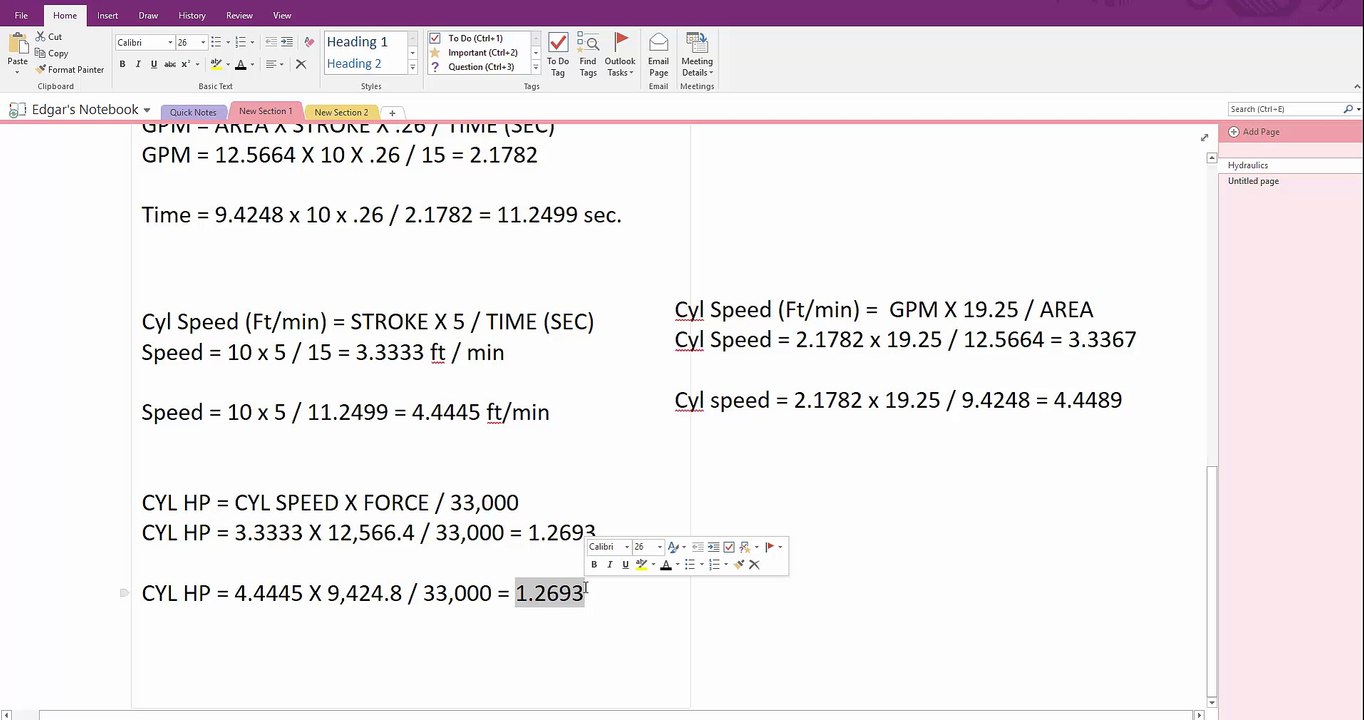This screenshot has height=720, width=1364.
Task: Click the delete X in mini toolbar
Action: tap(754, 565)
